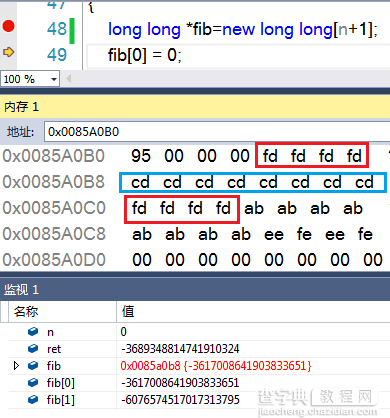The height and width of the screenshot is (418, 390).
Task: Click the 值 column header
Action: tap(128, 312)
